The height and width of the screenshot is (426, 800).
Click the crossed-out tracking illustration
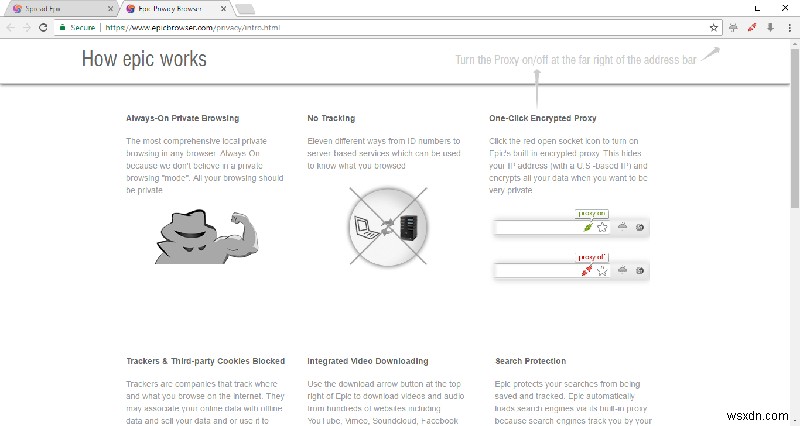pos(388,226)
